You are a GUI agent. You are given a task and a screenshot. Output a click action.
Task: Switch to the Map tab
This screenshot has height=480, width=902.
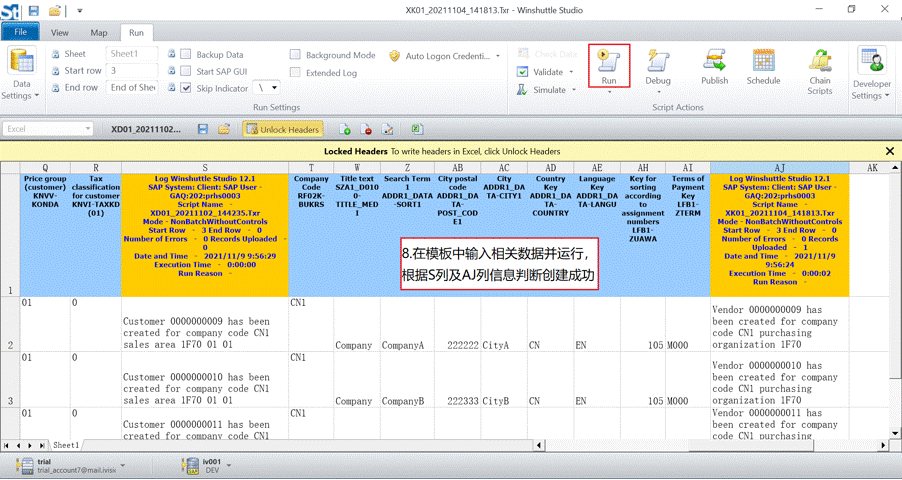coord(99,33)
